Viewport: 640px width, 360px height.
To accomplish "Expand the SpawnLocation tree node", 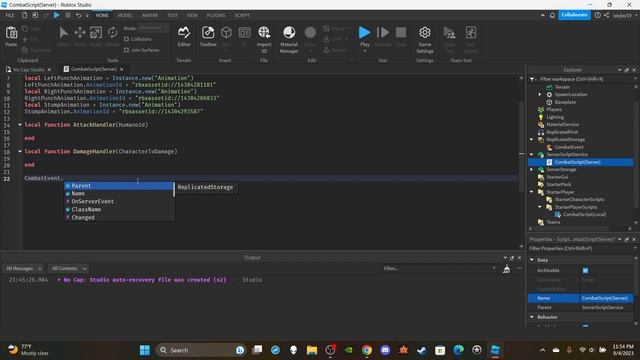I will pyautogui.click(x=540, y=94).
